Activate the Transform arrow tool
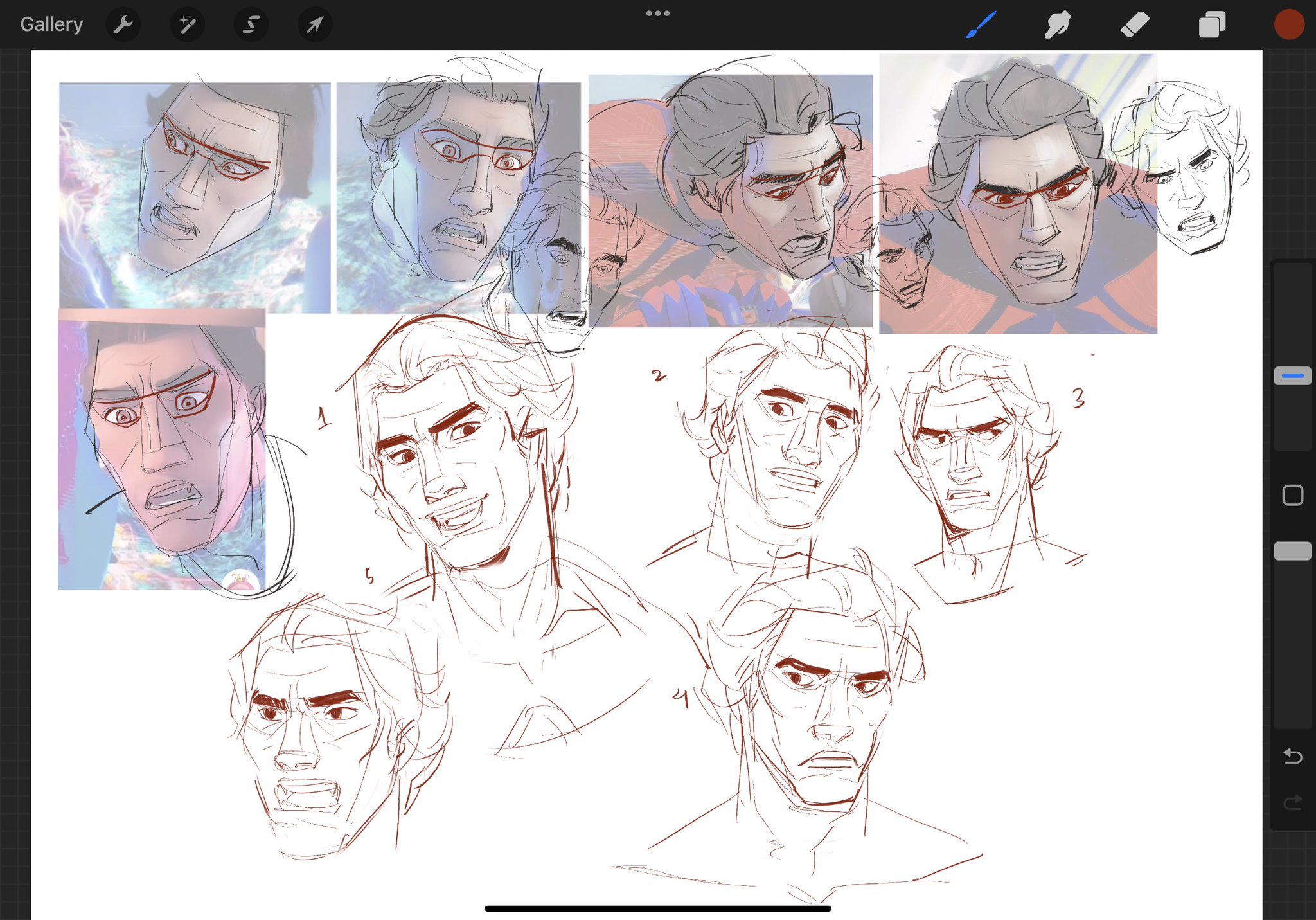This screenshot has width=1316, height=920. tap(315, 25)
